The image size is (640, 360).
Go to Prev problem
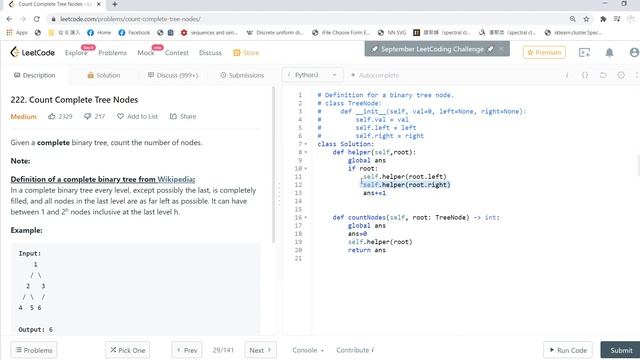[x=187, y=350]
